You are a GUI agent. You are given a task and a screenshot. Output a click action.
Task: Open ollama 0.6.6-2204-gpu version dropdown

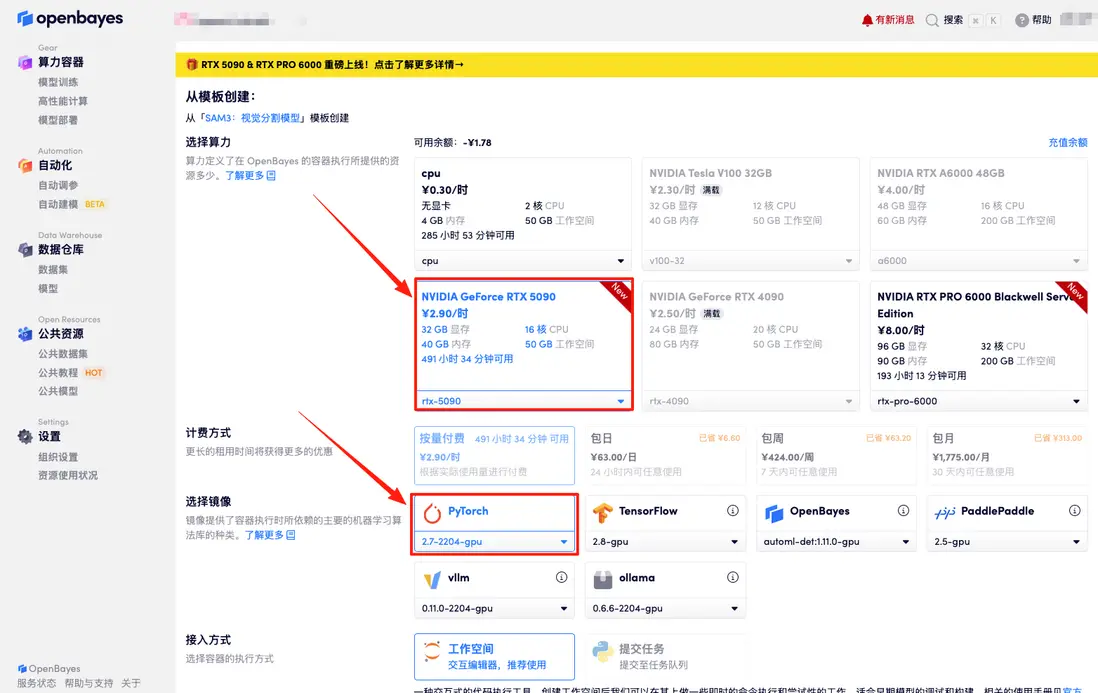665,608
